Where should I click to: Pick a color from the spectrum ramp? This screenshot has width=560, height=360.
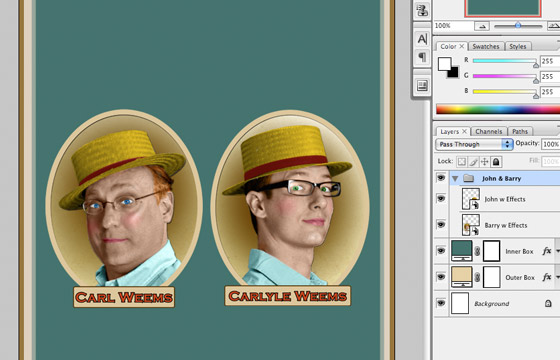[498, 109]
